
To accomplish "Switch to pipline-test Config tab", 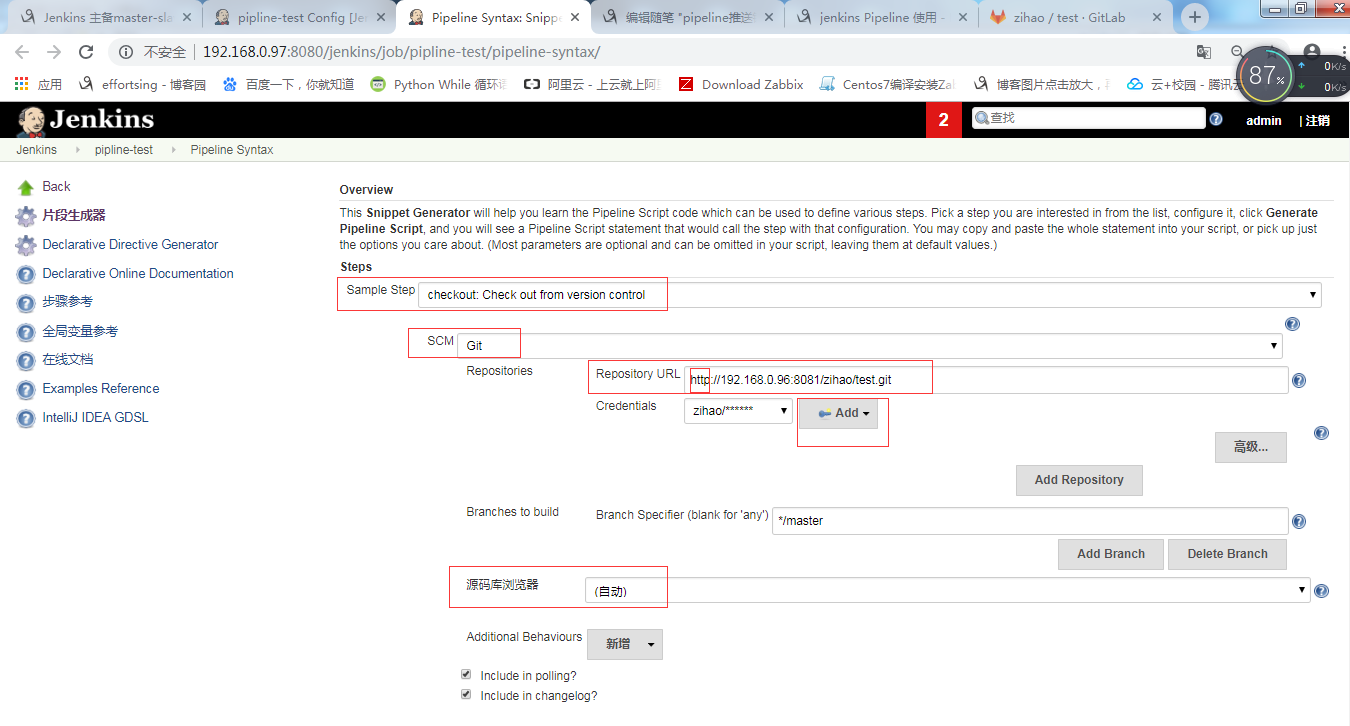I will [x=300, y=17].
